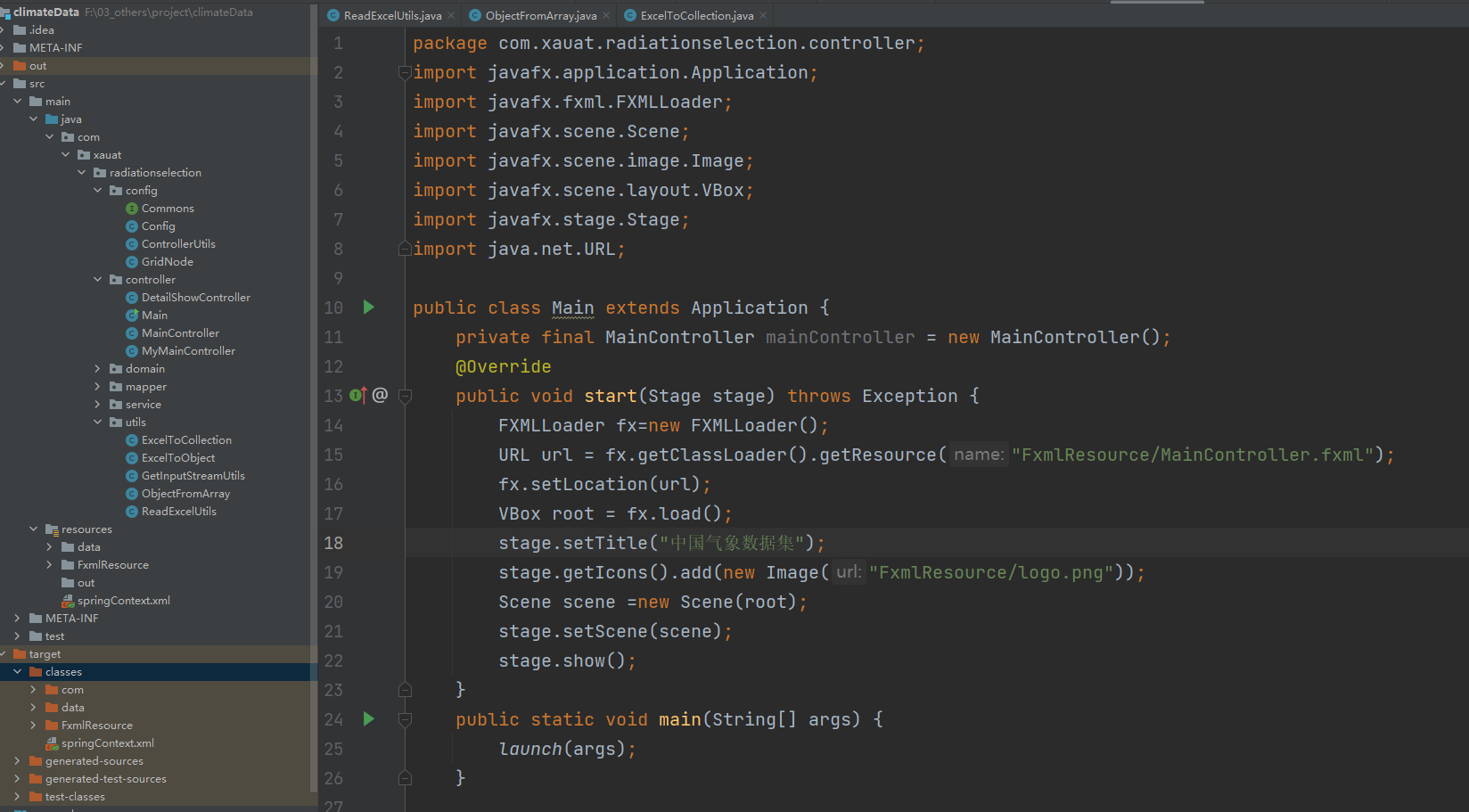Open the Config class file
The image size is (1469, 812).
pos(158,226)
